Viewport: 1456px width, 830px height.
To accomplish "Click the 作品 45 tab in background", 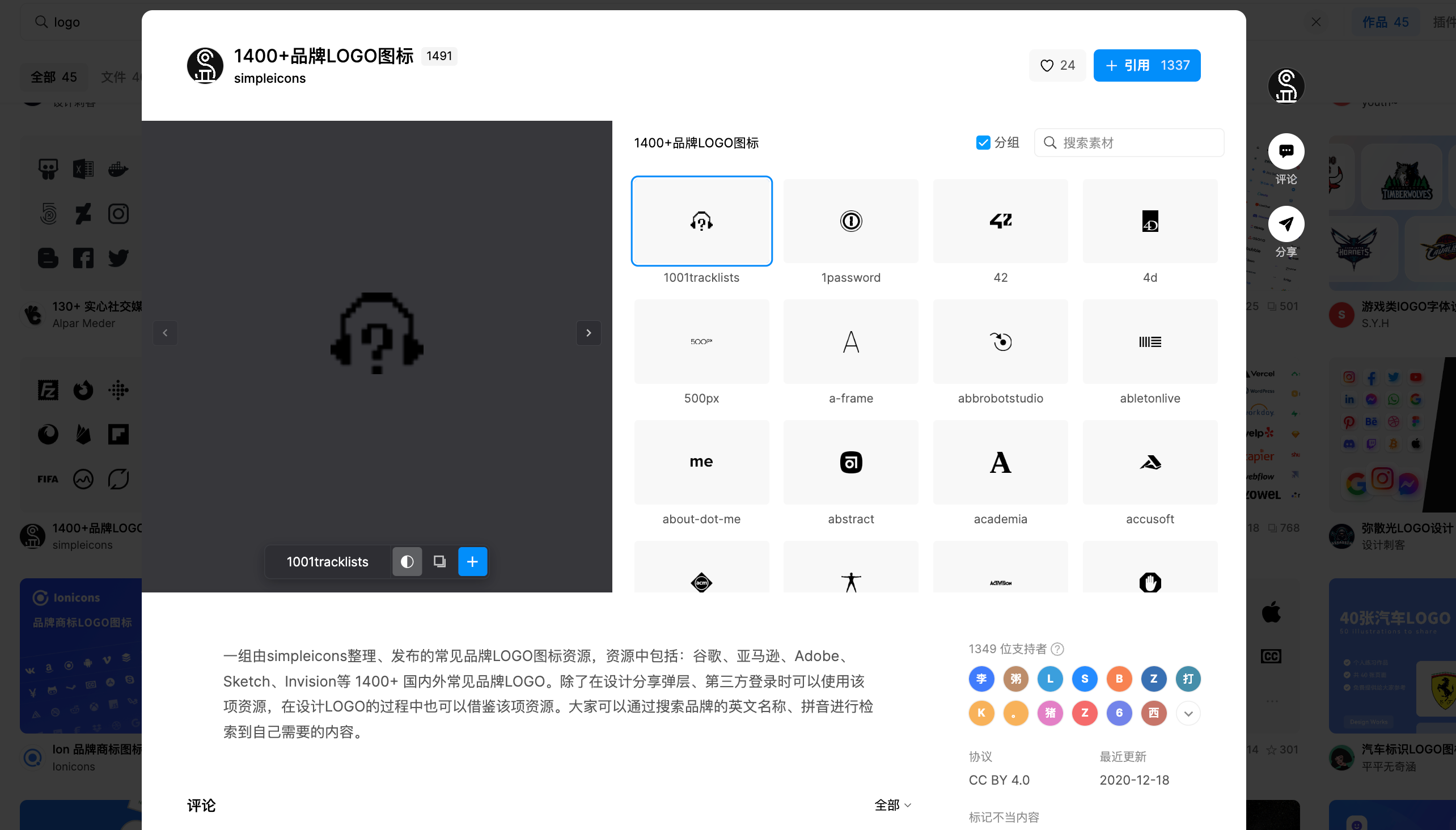I will coord(1385,22).
